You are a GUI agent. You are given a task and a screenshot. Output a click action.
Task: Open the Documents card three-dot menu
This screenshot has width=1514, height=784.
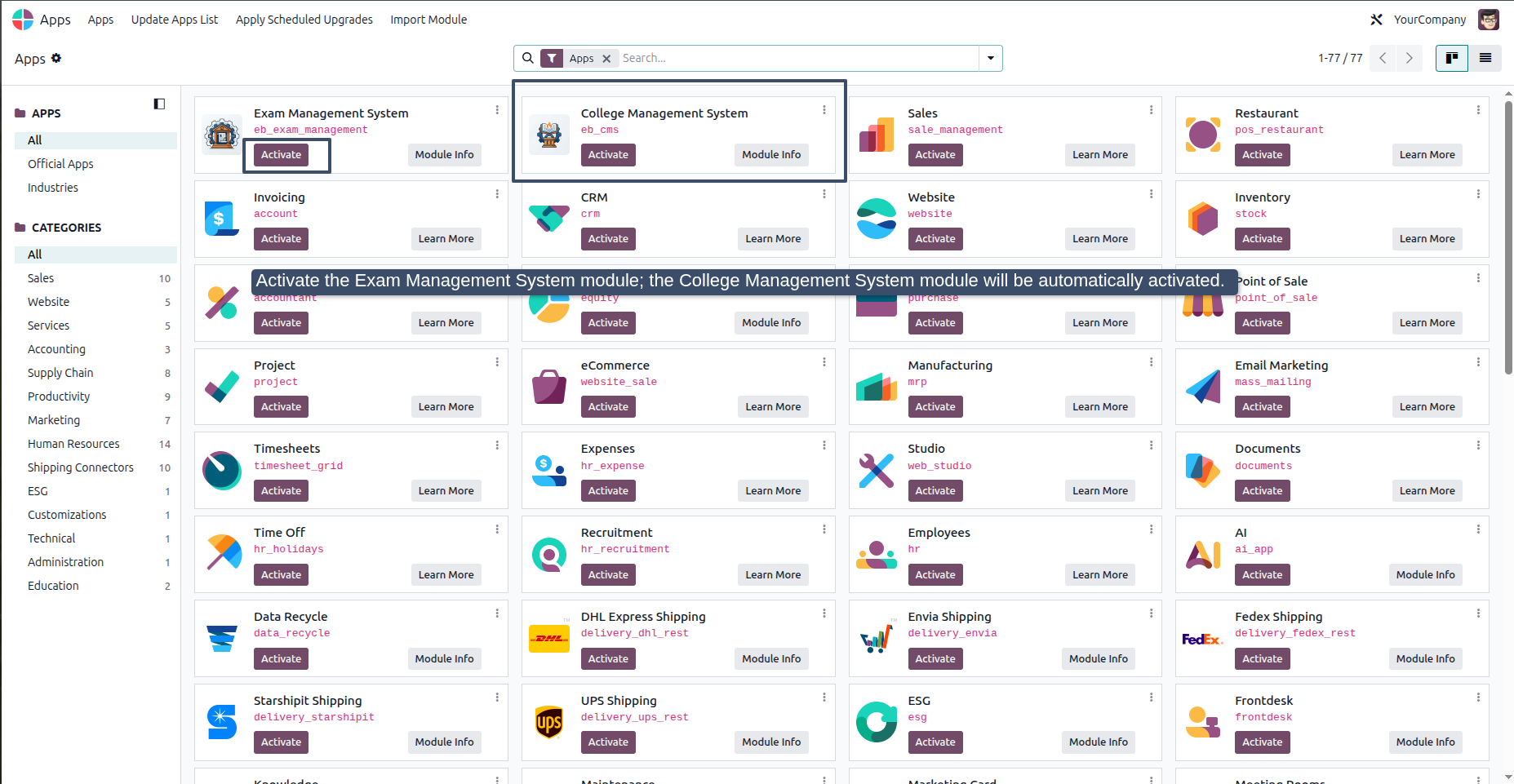click(x=1478, y=445)
